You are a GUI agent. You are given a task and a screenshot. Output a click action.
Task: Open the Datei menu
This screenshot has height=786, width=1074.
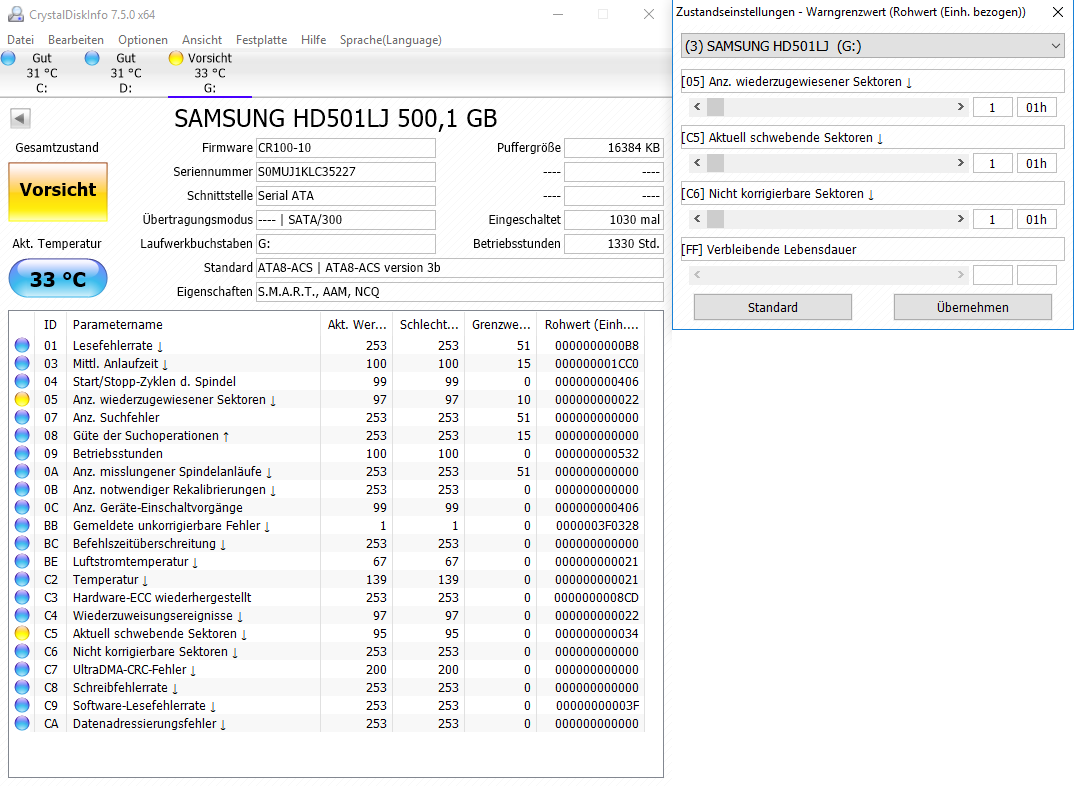tap(21, 40)
